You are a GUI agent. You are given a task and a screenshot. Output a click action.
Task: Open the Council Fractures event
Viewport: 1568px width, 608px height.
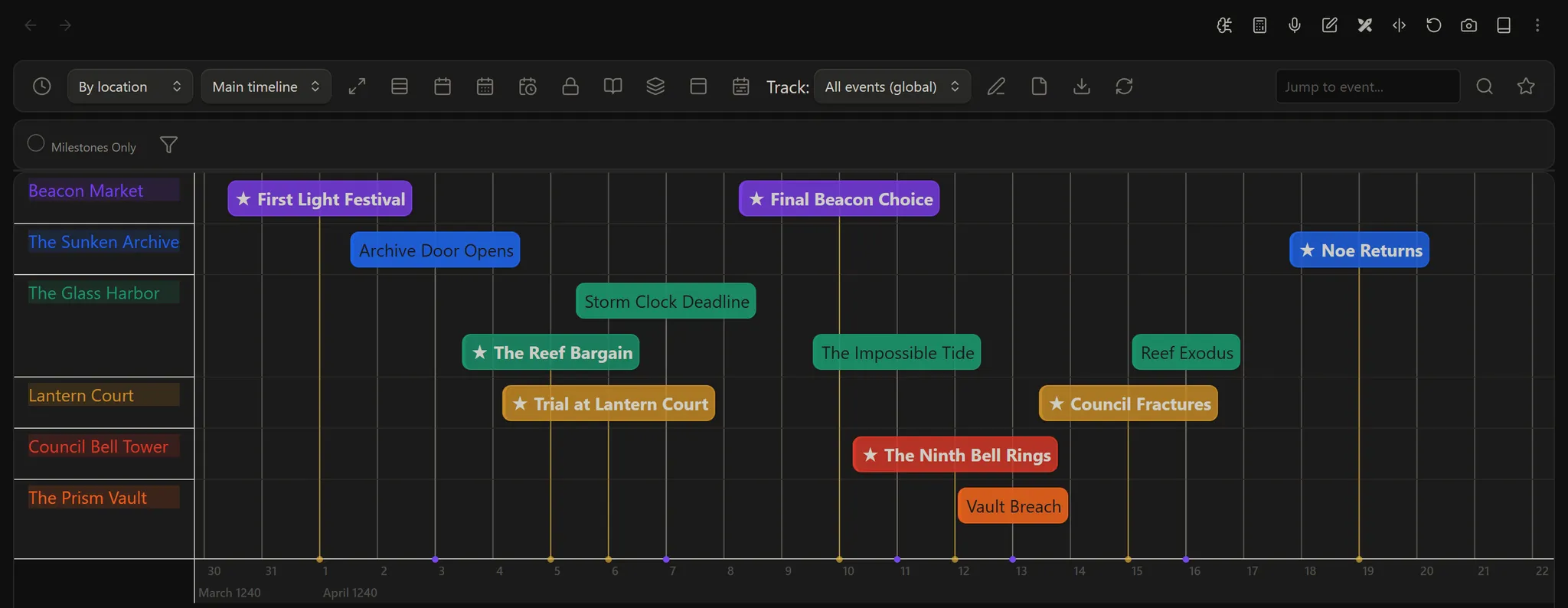[x=1129, y=404]
